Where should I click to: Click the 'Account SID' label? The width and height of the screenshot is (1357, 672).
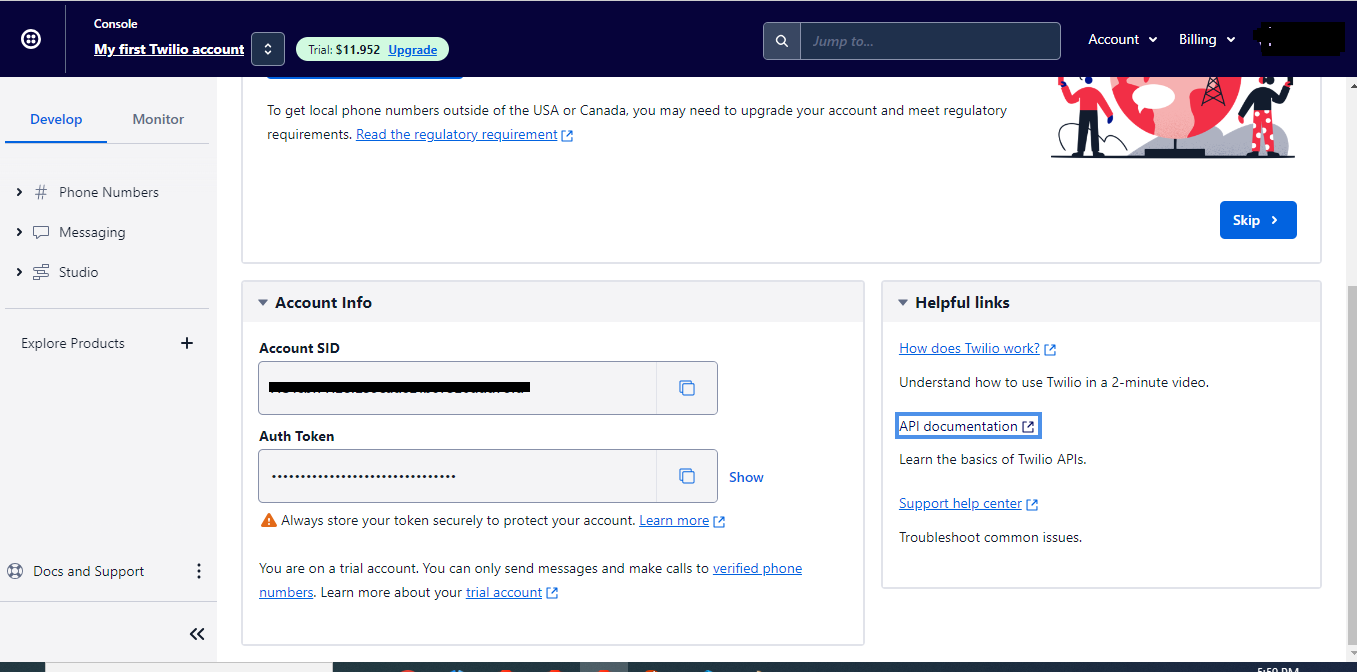pyautogui.click(x=299, y=348)
